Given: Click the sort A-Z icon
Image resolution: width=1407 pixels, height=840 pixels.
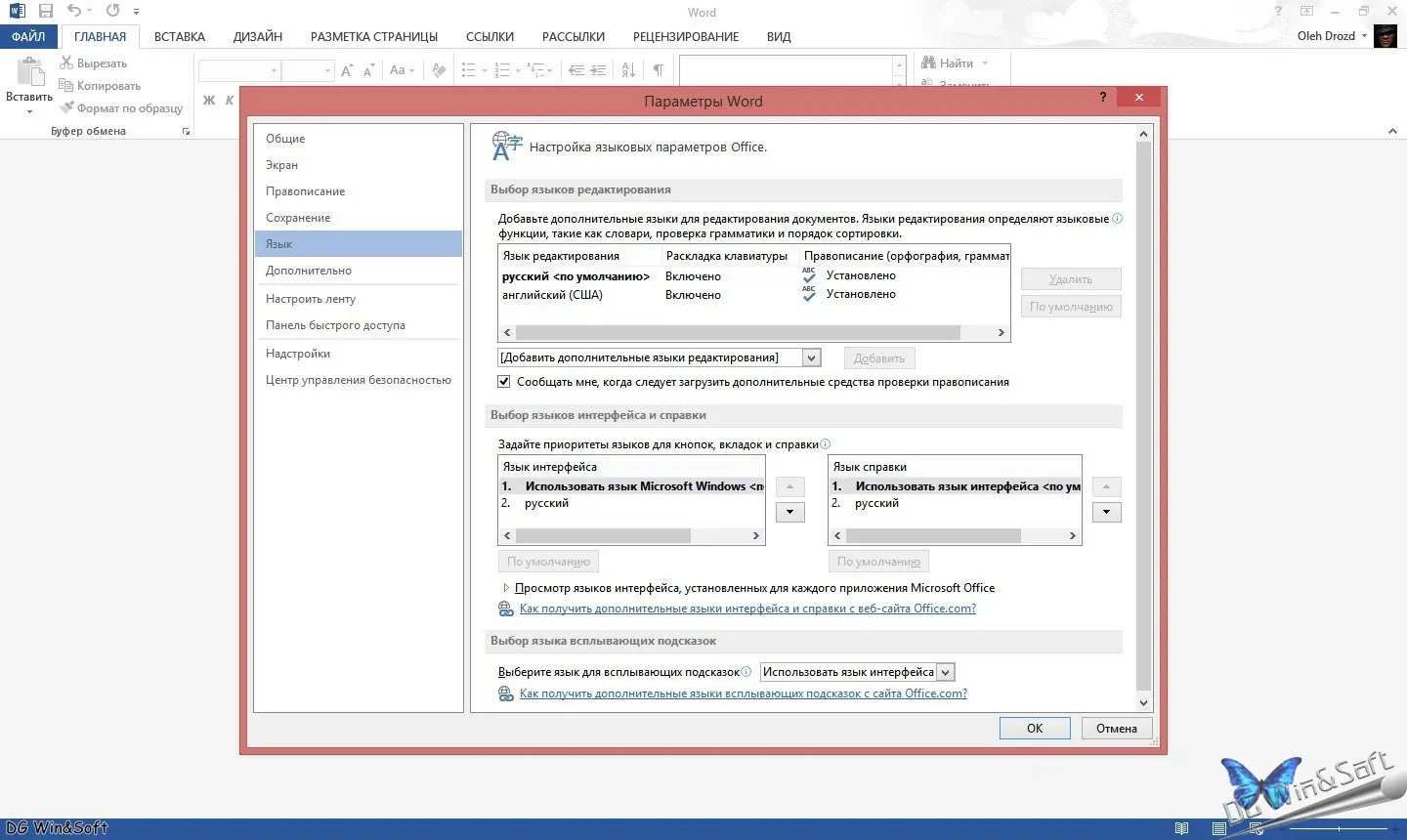Looking at the screenshot, I should click(628, 70).
